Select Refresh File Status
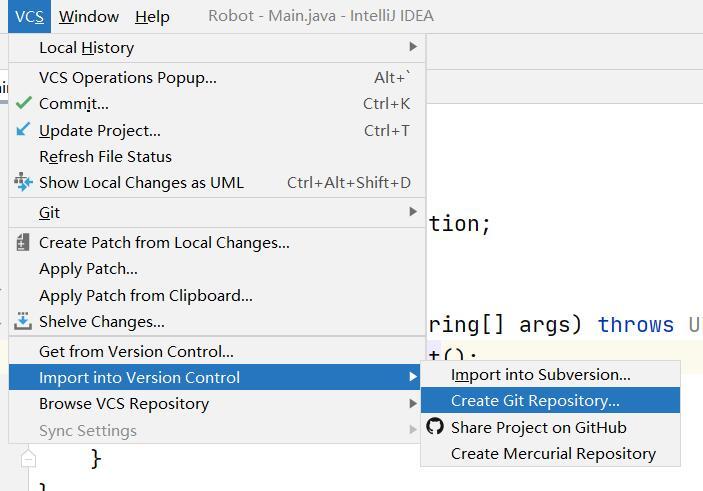This screenshot has width=703, height=491. tap(217, 156)
